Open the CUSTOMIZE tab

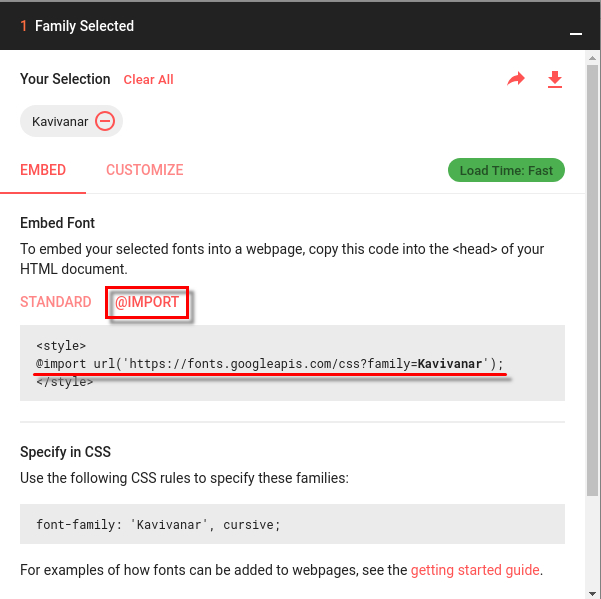point(145,170)
